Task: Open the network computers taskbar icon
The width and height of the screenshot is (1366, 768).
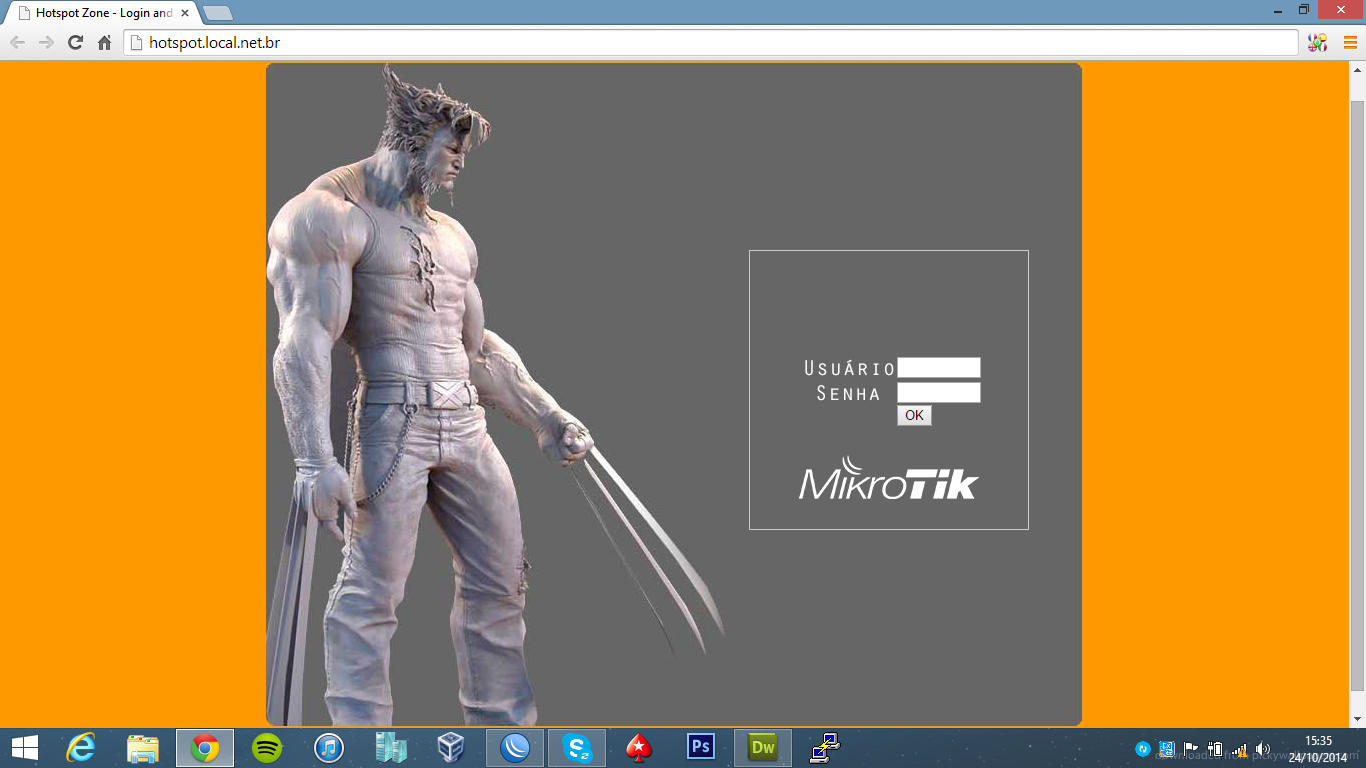Action: click(825, 748)
